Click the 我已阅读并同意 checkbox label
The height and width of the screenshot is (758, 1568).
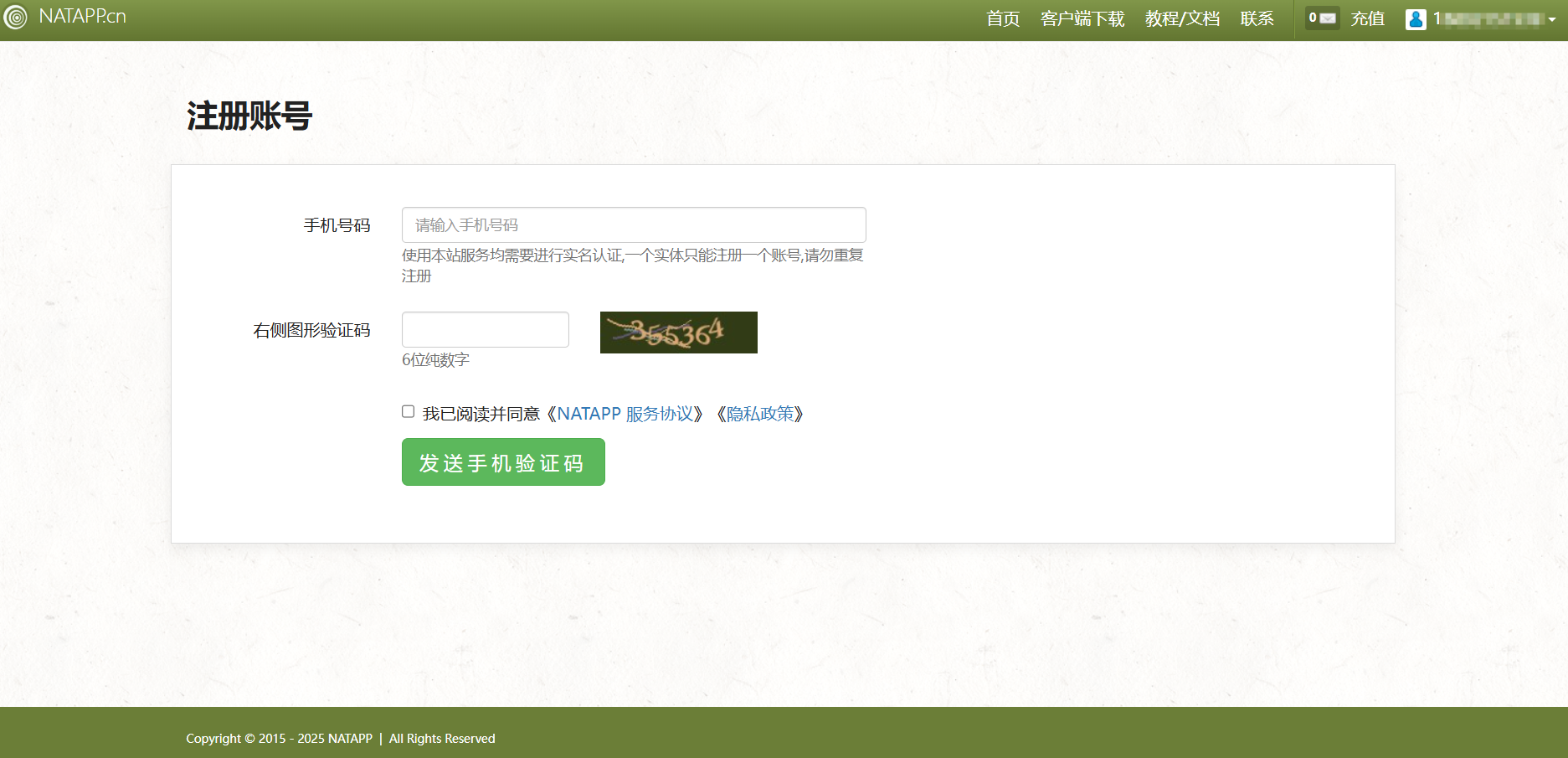(x=481, y=414)
